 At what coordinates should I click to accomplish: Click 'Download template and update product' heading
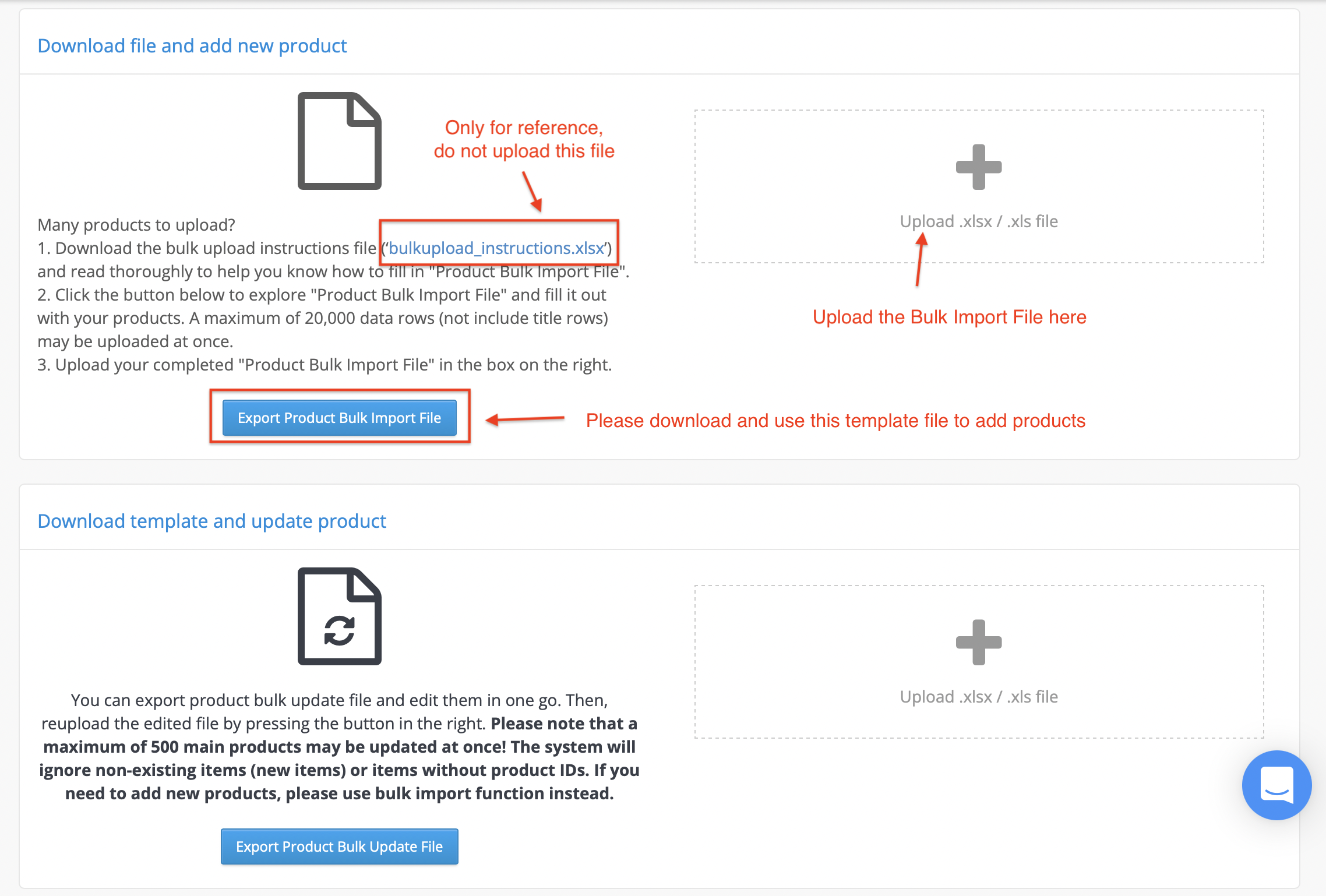point(212,521)
